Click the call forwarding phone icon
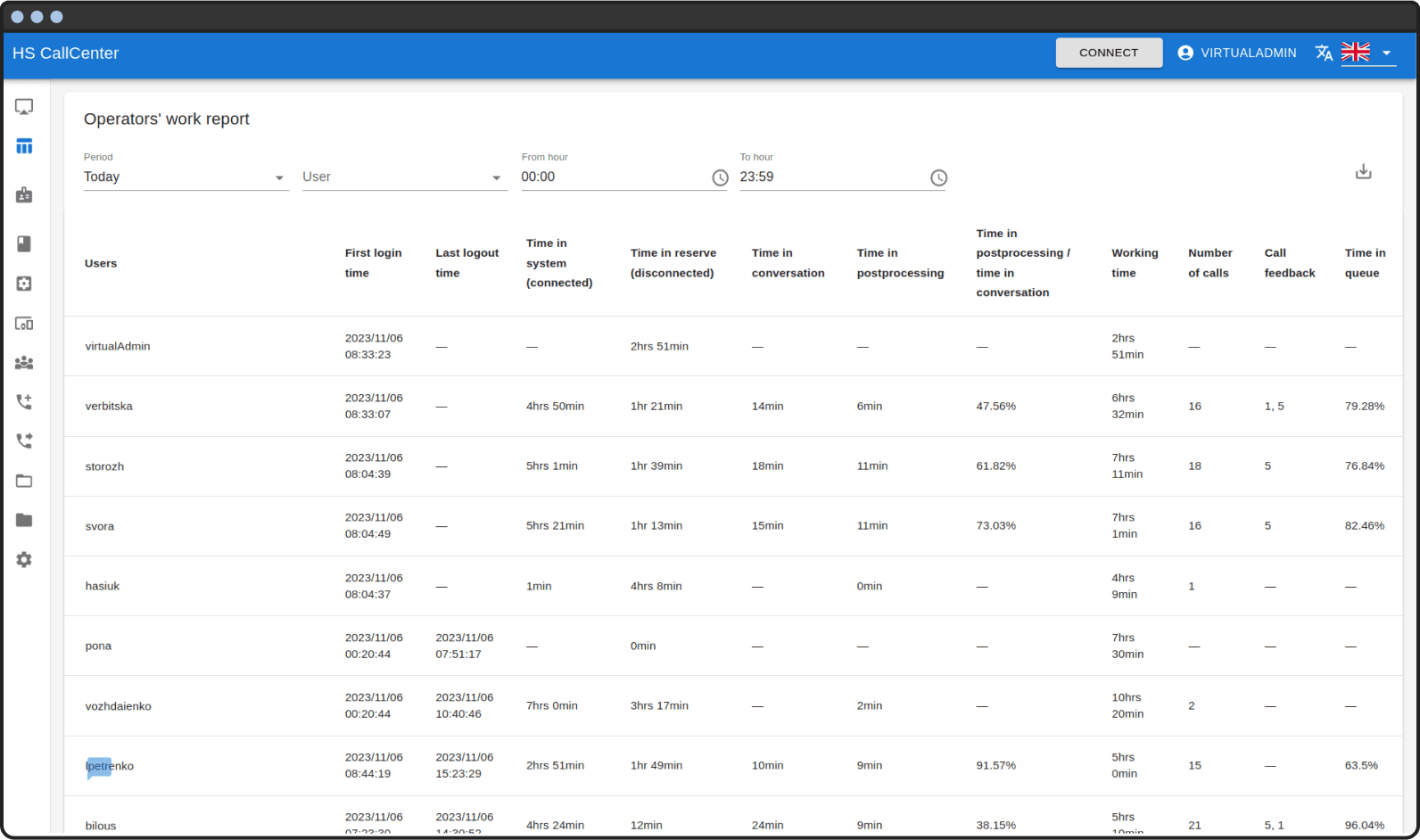 (24, 441)
